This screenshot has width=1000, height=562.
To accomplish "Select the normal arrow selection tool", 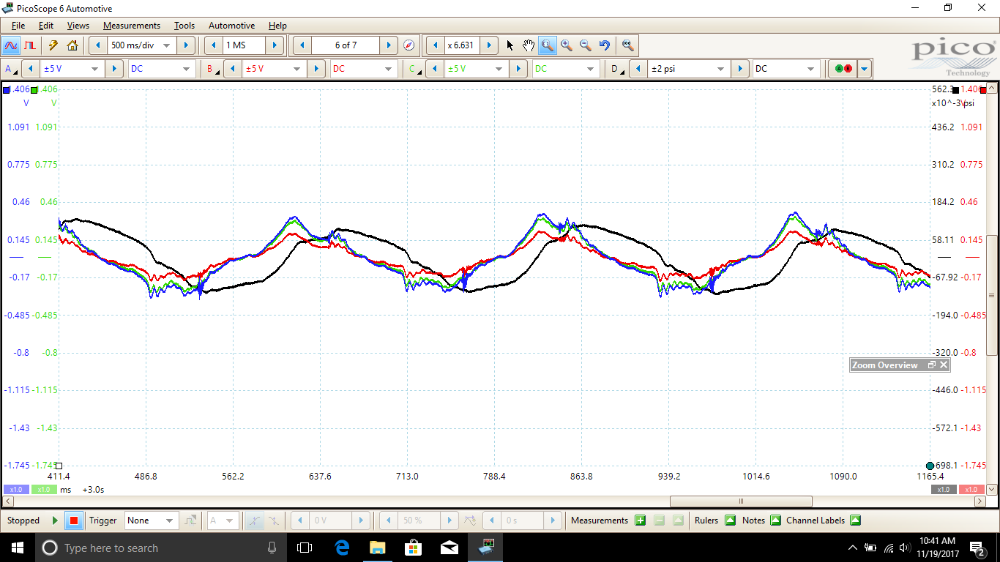I will 509,45.
